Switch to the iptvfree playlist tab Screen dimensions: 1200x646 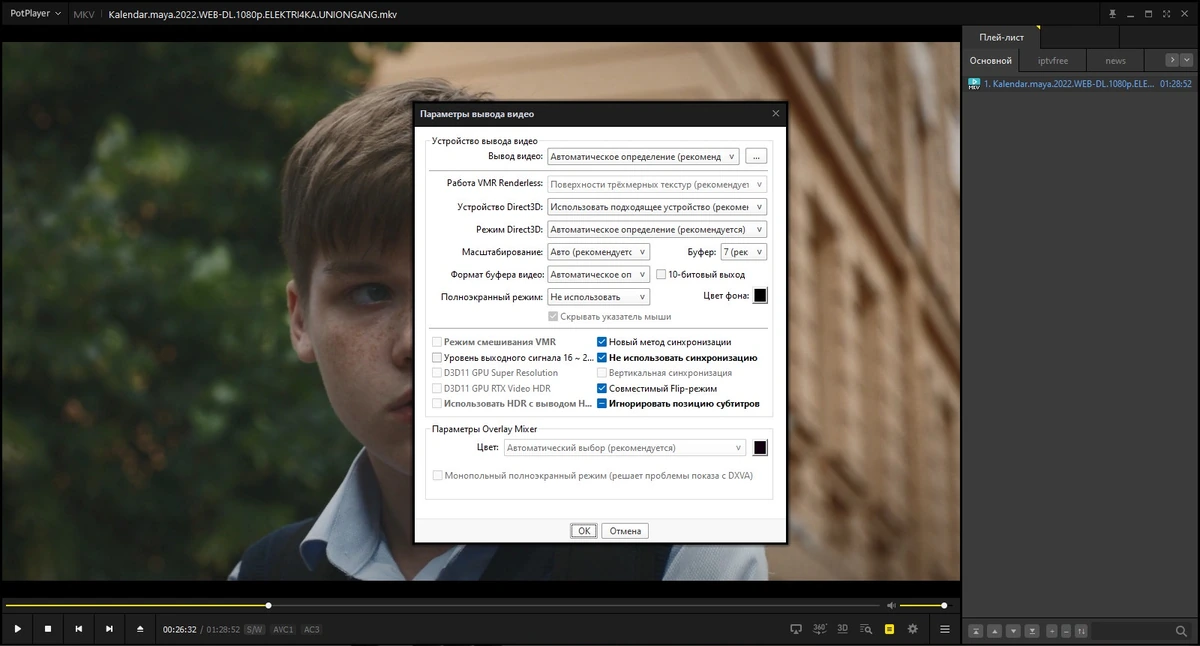point(1052,61)
